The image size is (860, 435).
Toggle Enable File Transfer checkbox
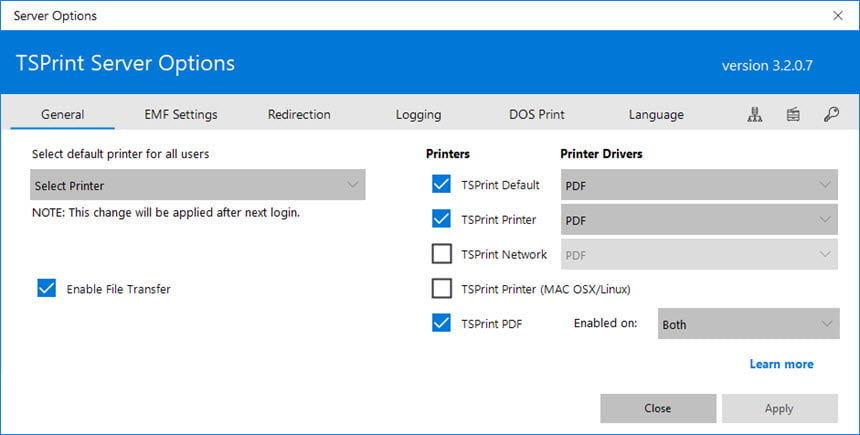[47, 288]
